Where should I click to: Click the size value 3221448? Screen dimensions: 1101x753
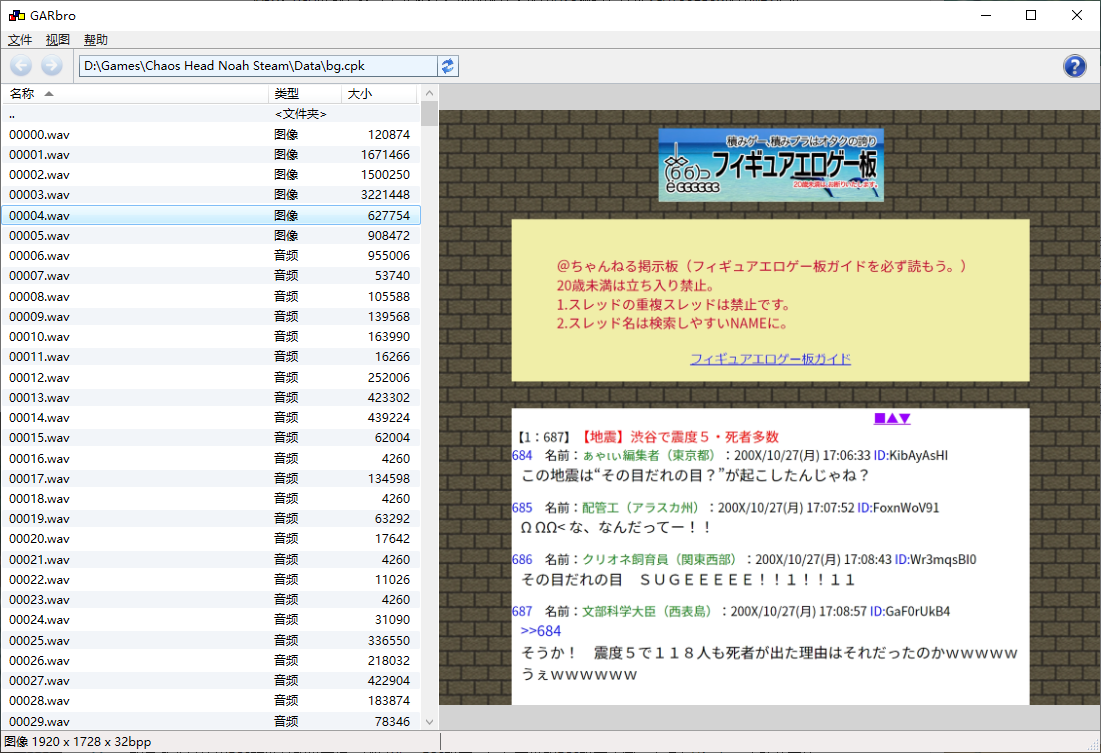click(x=385, y=195)
